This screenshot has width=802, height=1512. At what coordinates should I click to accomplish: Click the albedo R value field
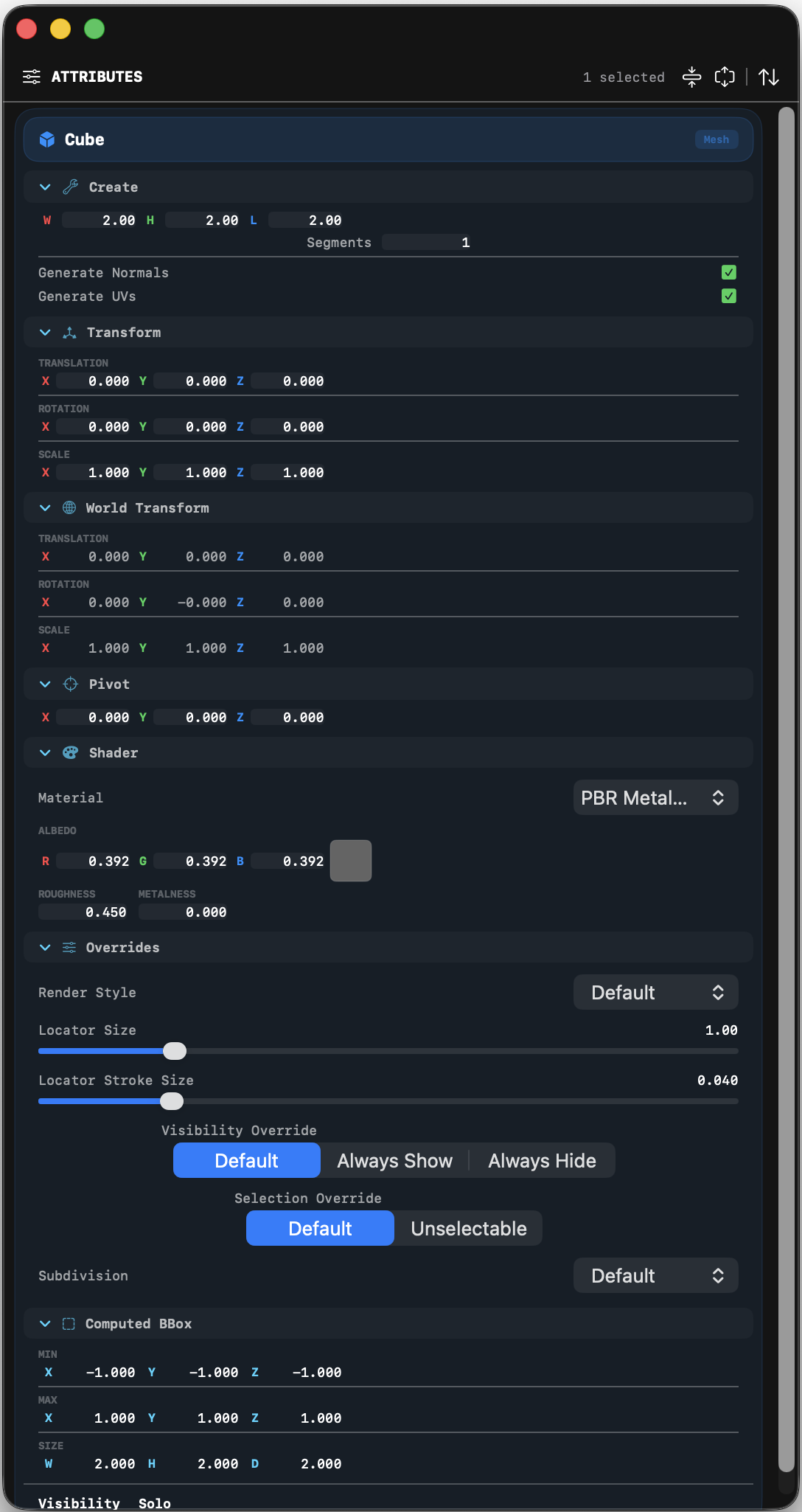pyautogui.click(x=94, y=861)
